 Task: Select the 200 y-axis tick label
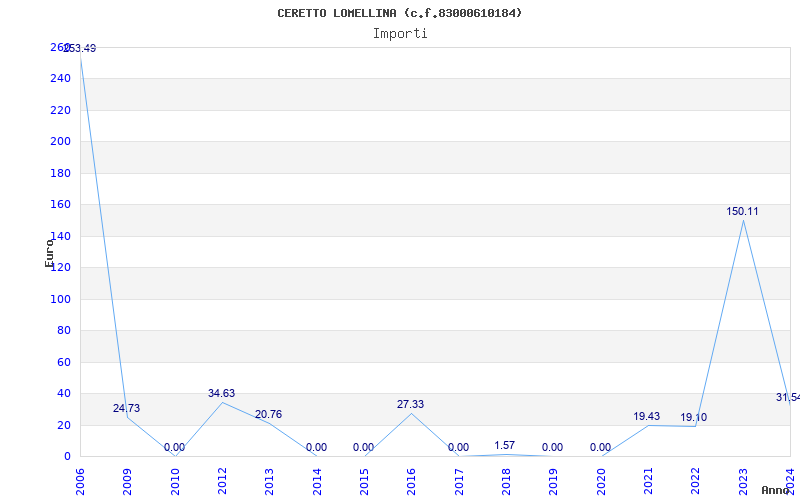60,141
